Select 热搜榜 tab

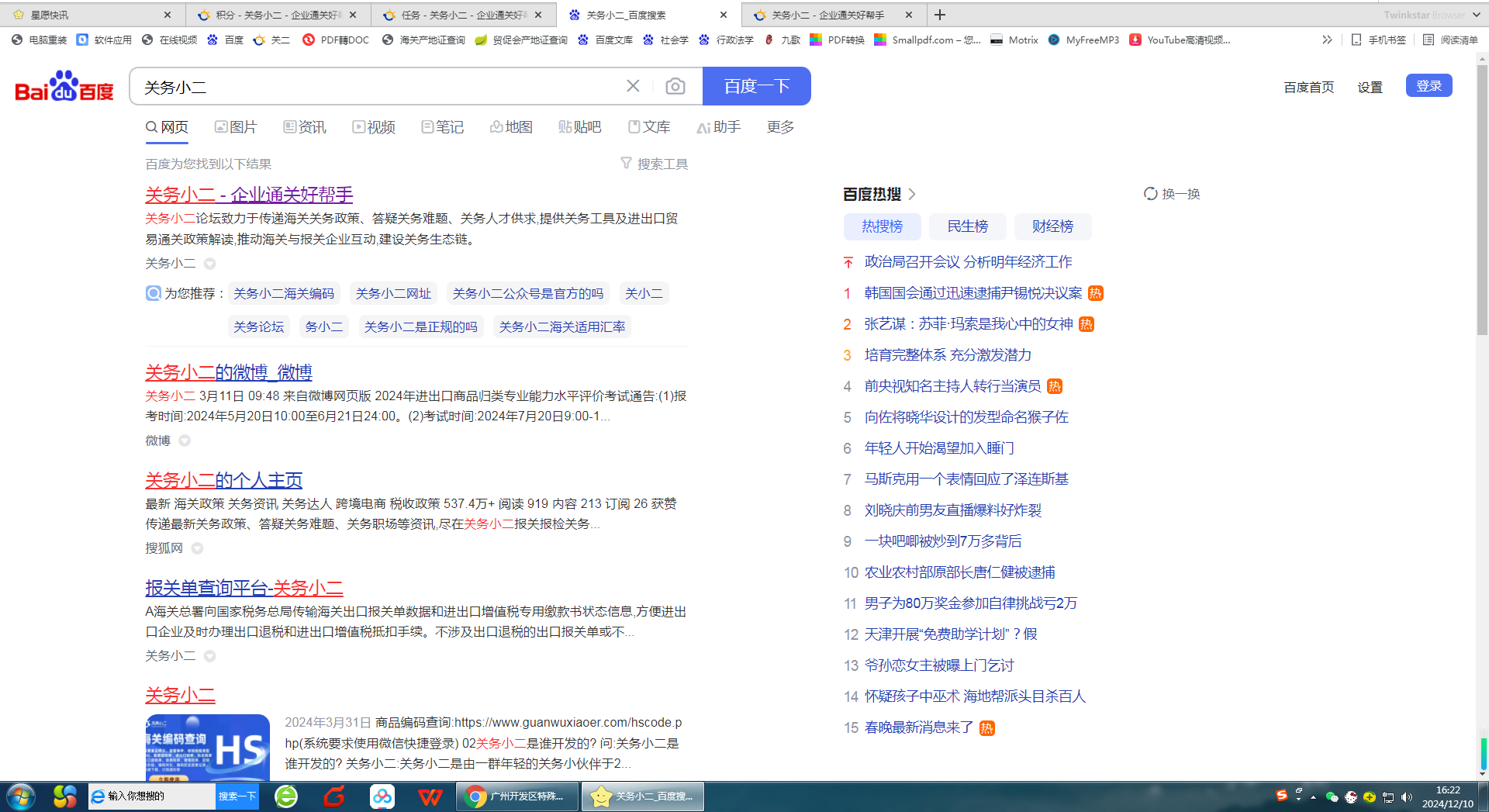click(x=883, y=226)
